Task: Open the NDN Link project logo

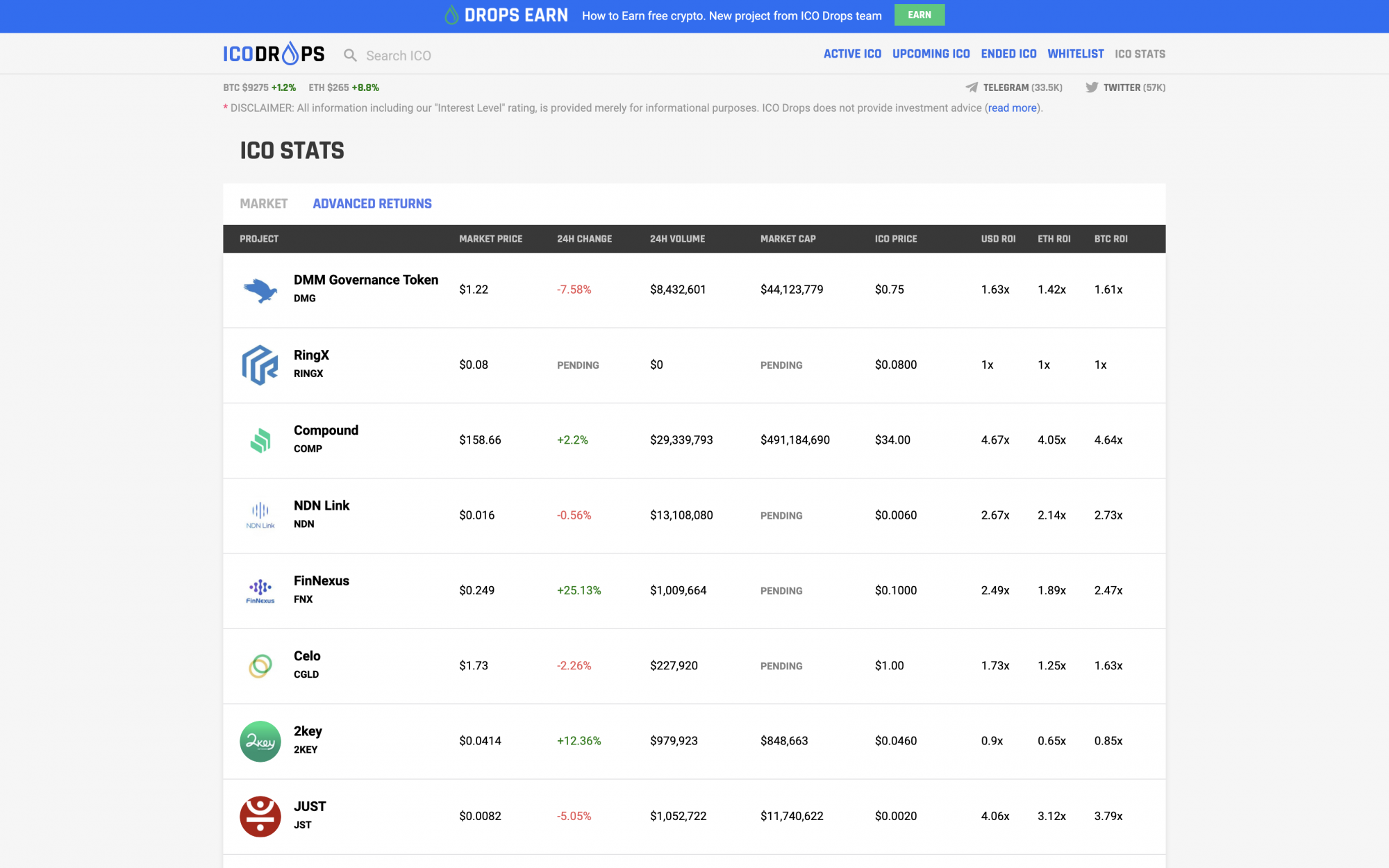Action: (260, 515)
